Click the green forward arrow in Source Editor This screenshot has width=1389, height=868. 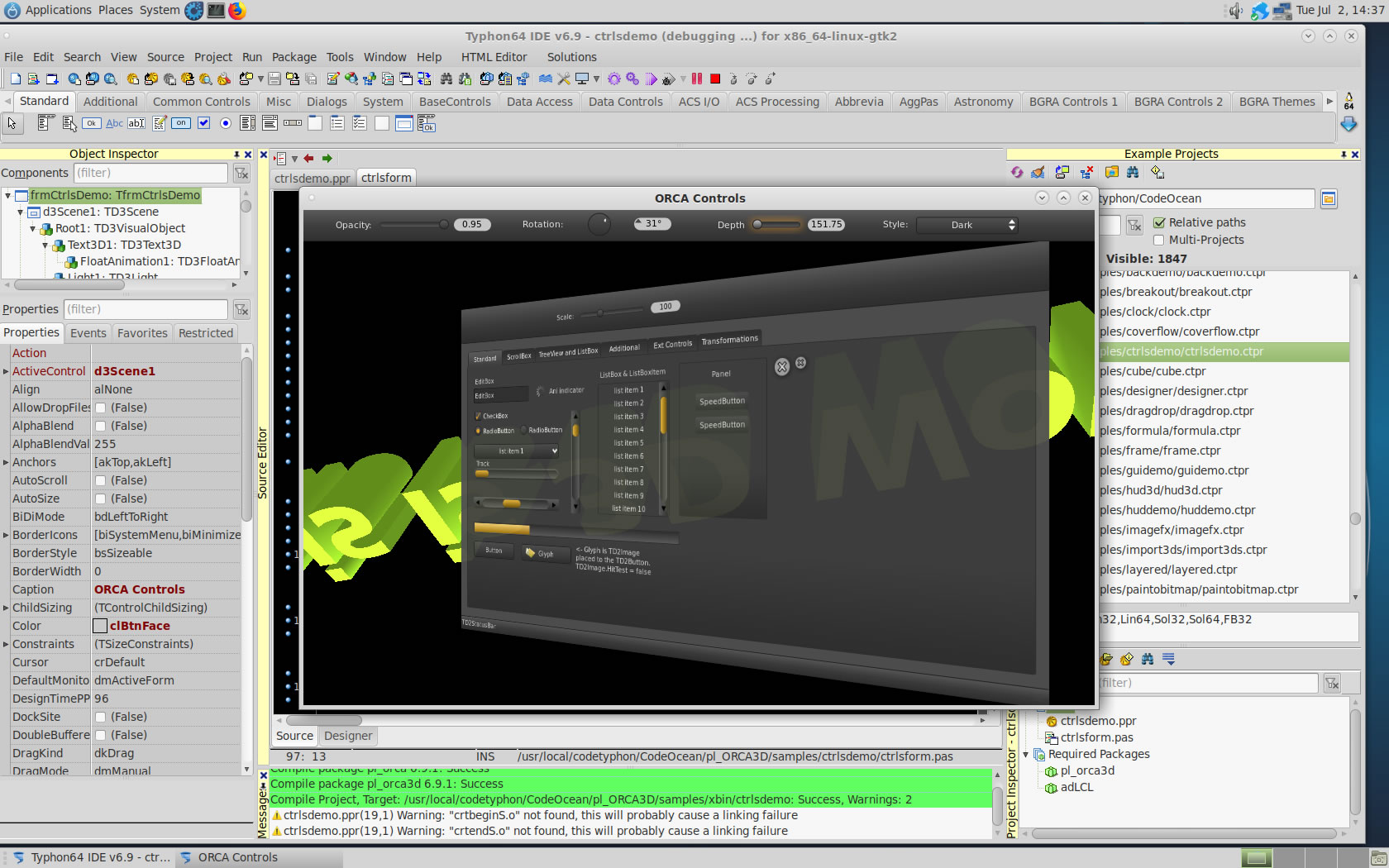click(x=327, y=158)
